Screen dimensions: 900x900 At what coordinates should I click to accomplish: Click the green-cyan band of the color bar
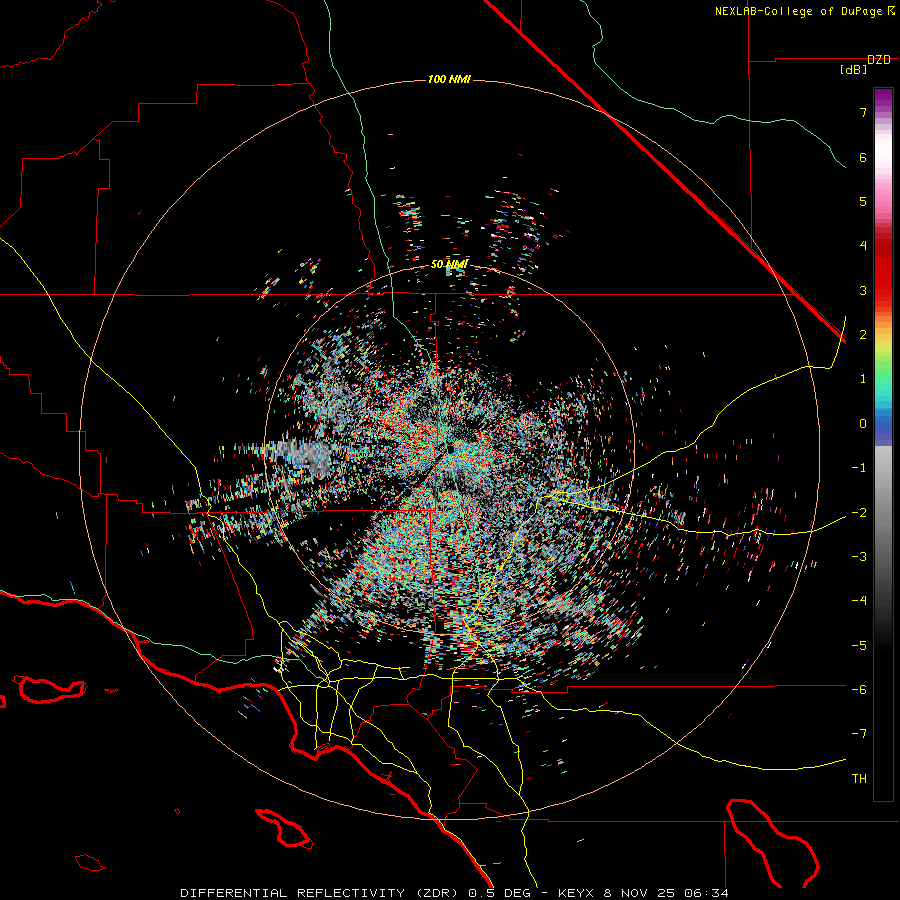click(883, 385)
